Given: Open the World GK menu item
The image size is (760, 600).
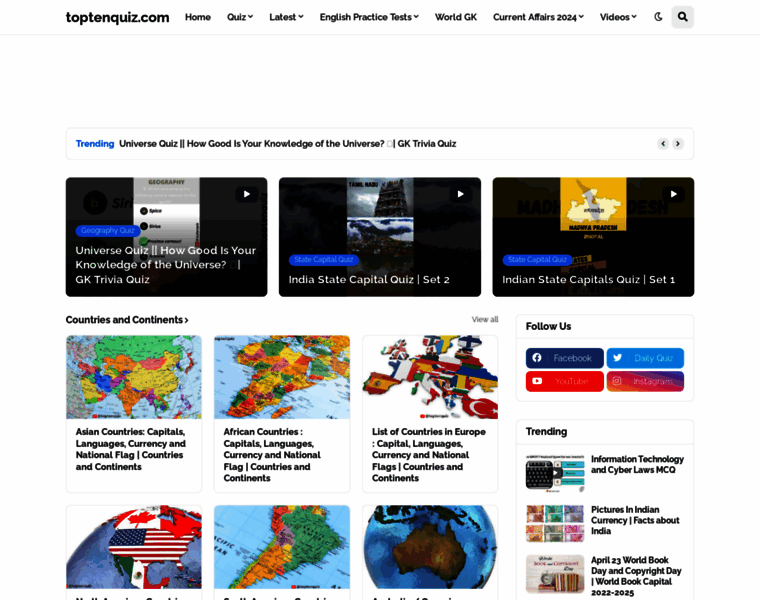Looking at the screenshot, I should click(x=455, y=17).
